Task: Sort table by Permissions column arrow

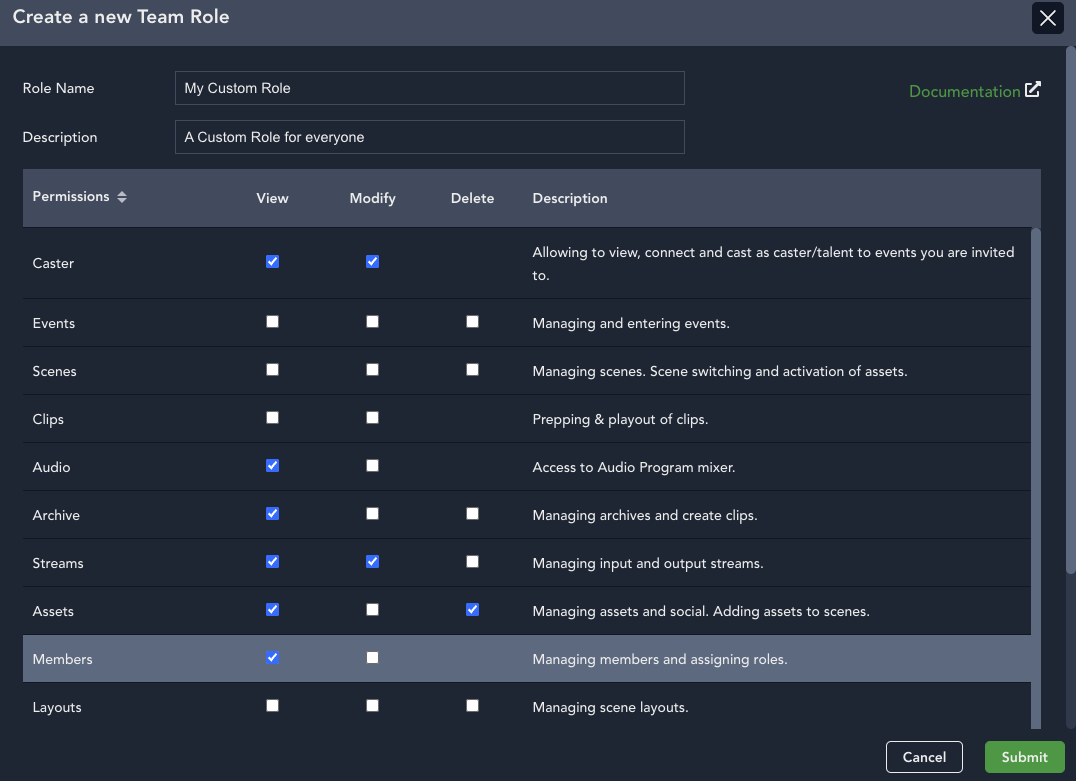Action: pos(122,197)
